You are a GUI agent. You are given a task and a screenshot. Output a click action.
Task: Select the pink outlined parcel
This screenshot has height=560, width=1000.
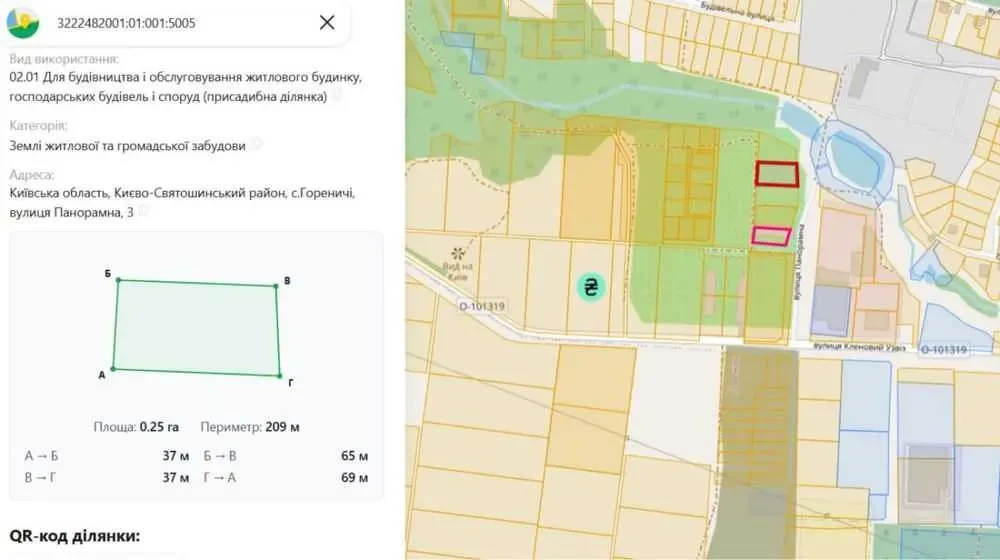(771, 236)
